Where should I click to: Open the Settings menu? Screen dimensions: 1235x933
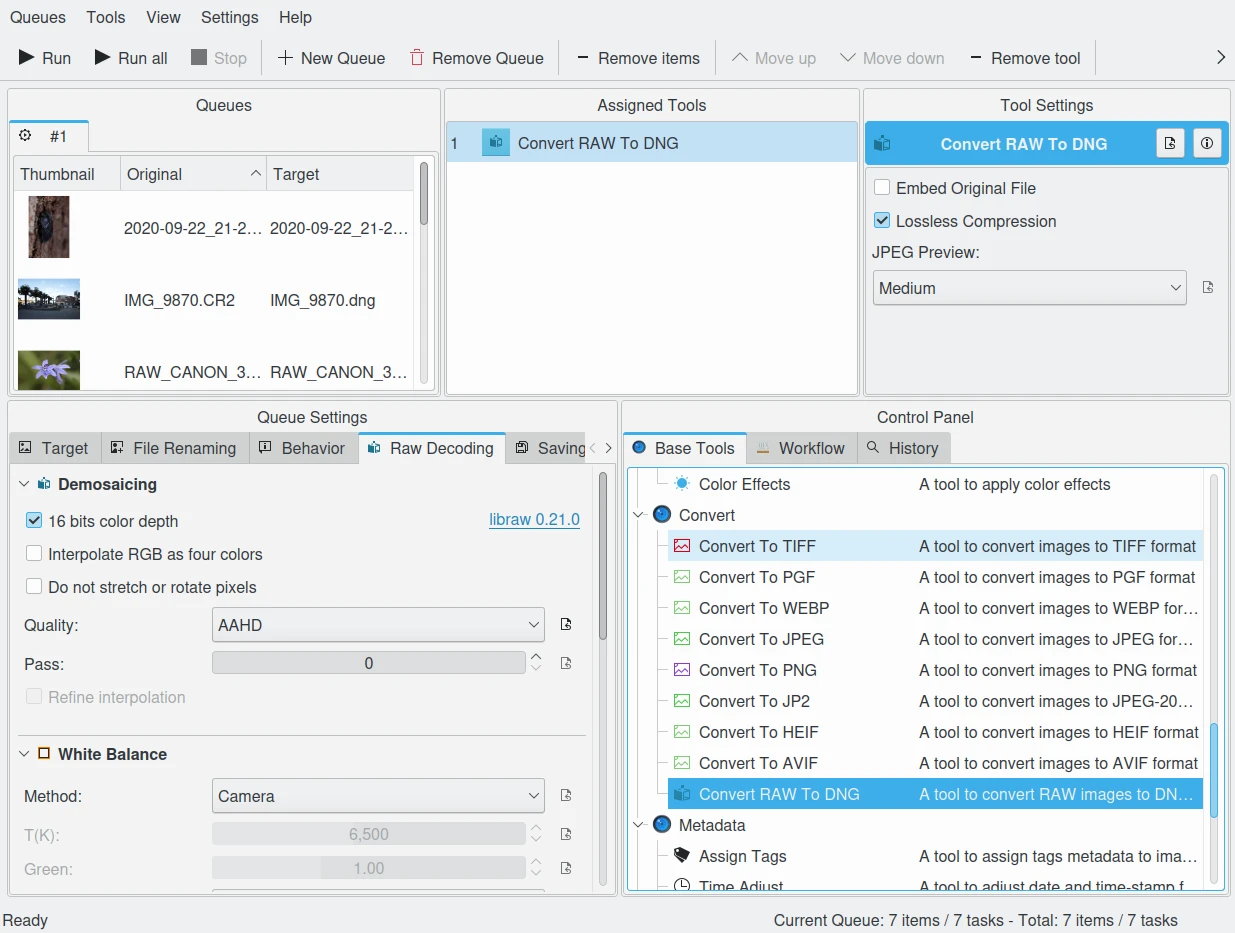pos(229,17)
